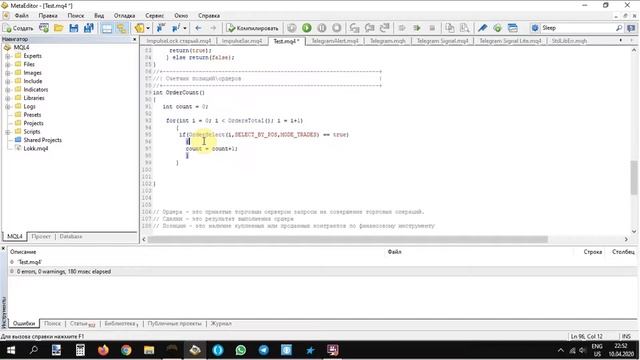Expand the Files folder in Navigator

click(7, 64)
